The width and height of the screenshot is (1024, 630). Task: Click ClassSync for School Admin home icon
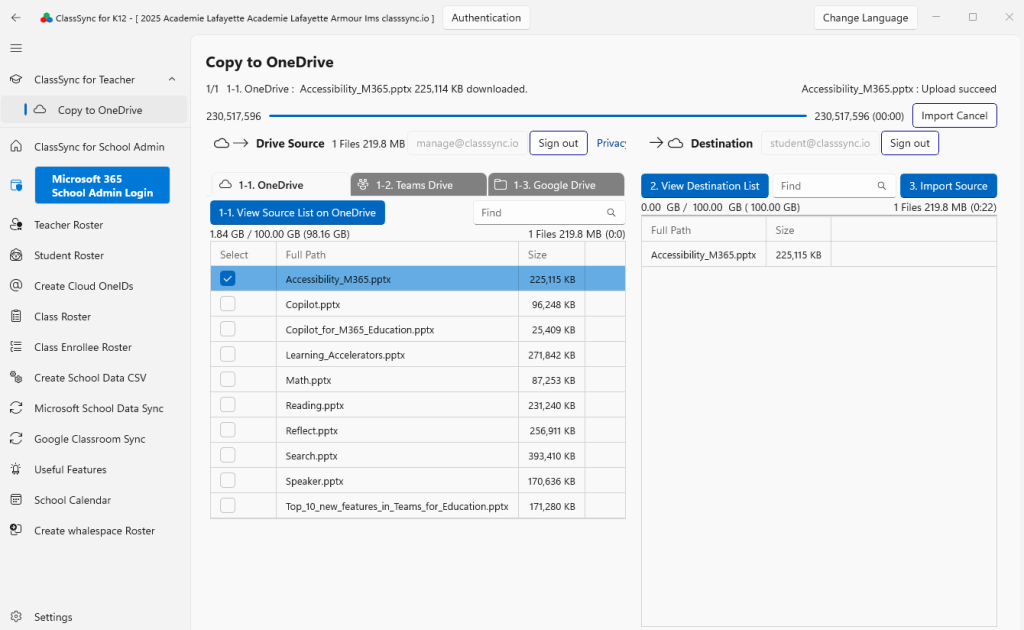click(x=16, y=146)
